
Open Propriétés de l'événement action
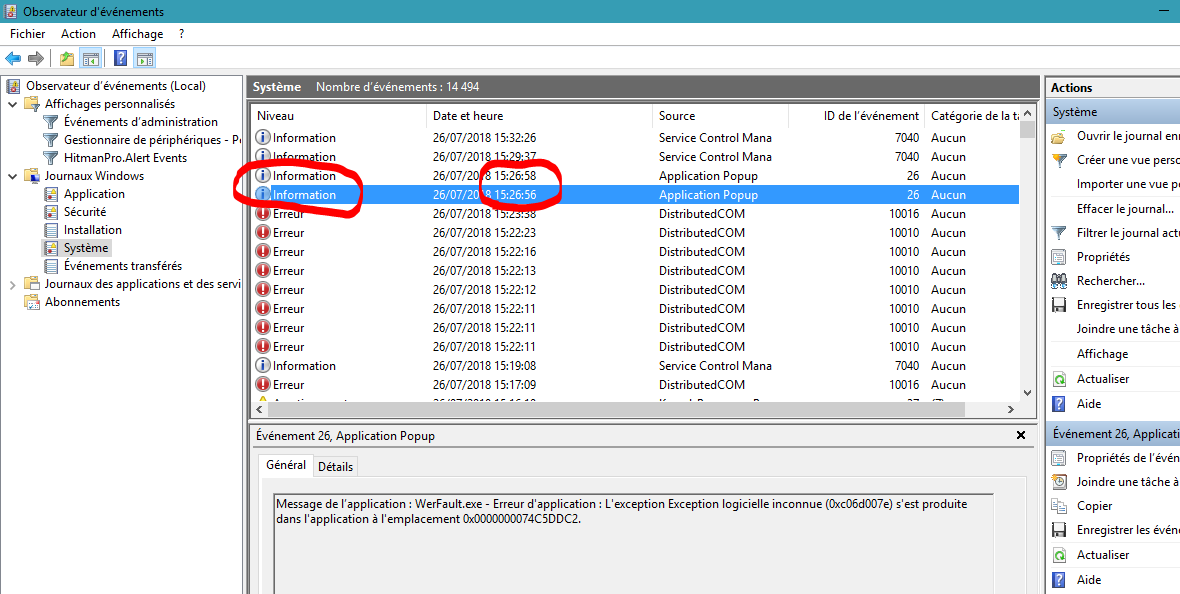(1128, 458)
